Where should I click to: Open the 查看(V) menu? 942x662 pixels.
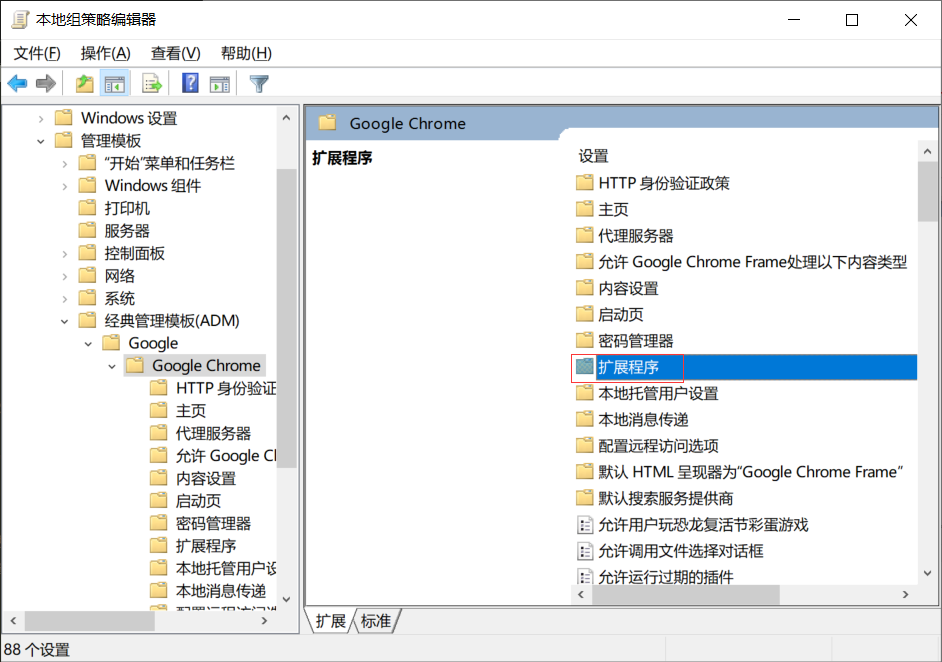point(175,53)
